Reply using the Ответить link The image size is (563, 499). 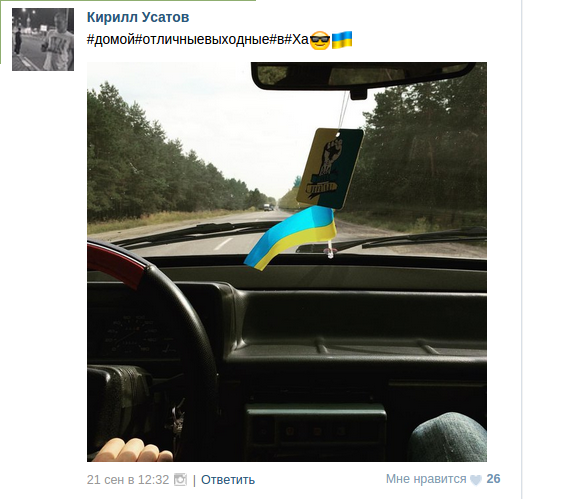coord(228,480)
